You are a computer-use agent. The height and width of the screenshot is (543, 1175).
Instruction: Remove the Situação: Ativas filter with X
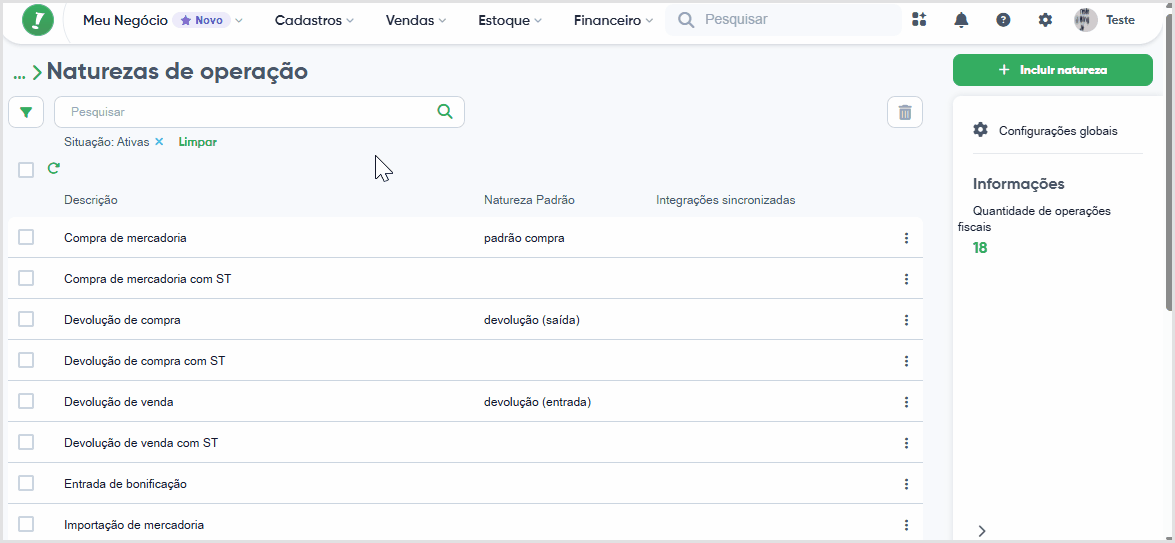coord(159,142)
